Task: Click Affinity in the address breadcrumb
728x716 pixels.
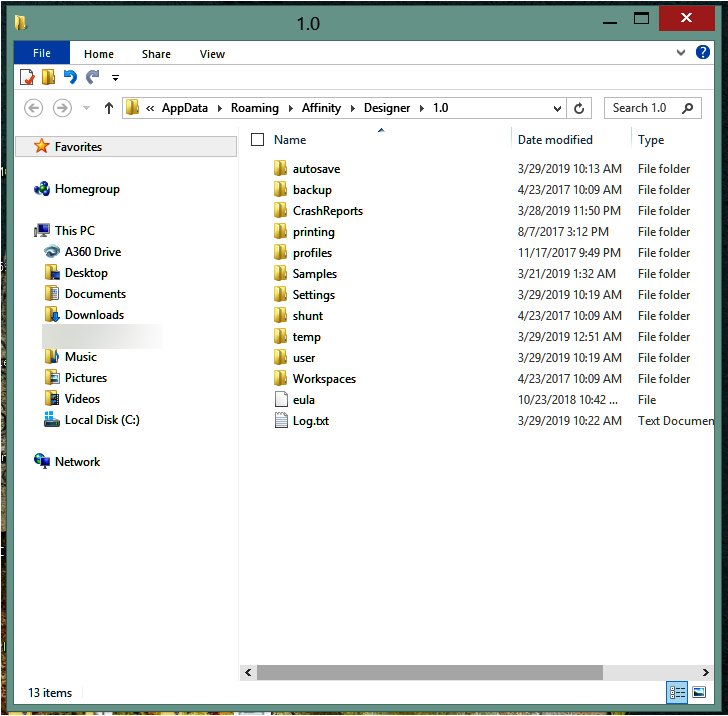Action: click(321, 108)
